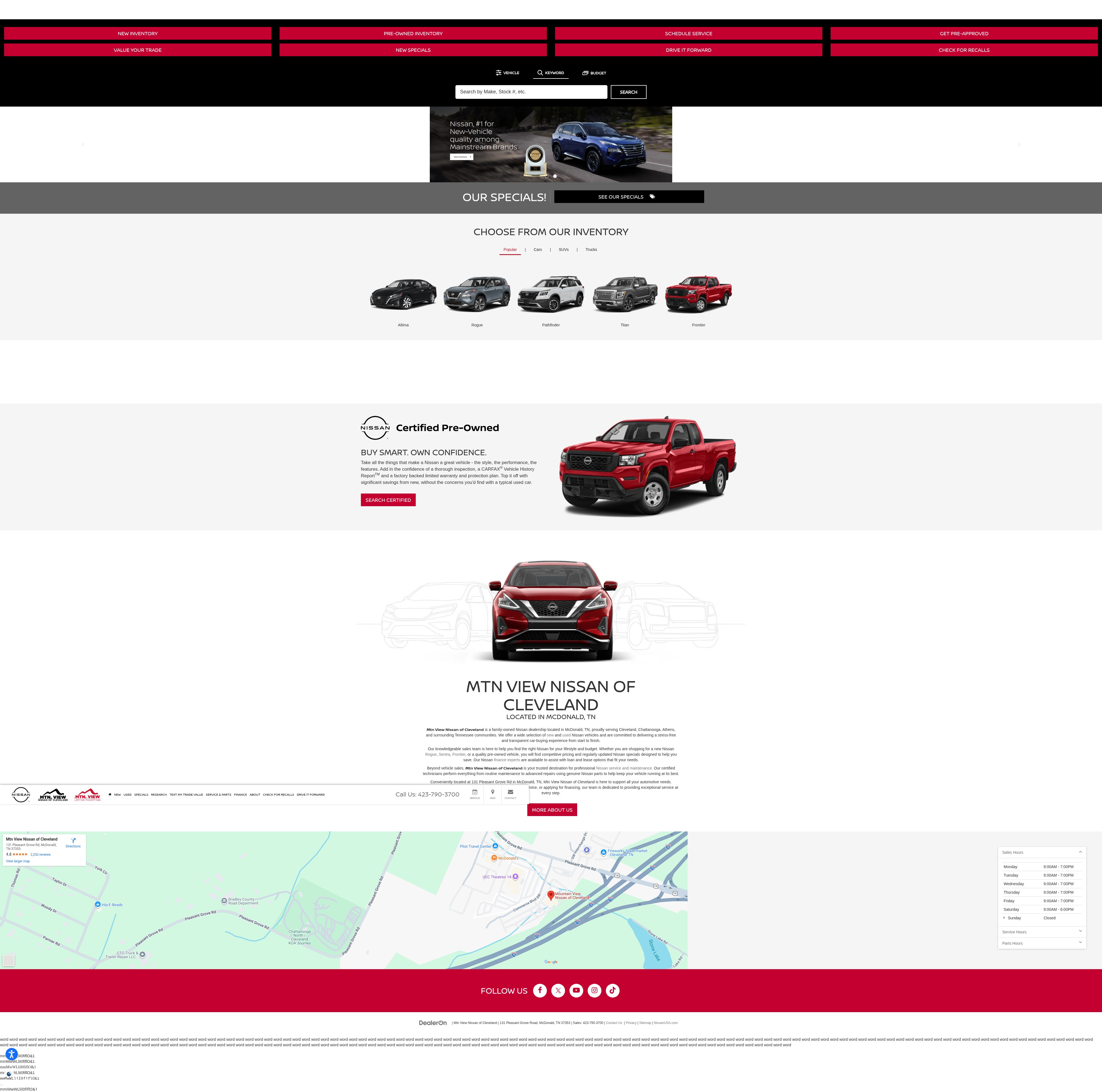The width and height of the screenshot is (1102, 1092).
Task: Switch to the Budget search tab
Action: pyautogui.click(x=594, y=73)
